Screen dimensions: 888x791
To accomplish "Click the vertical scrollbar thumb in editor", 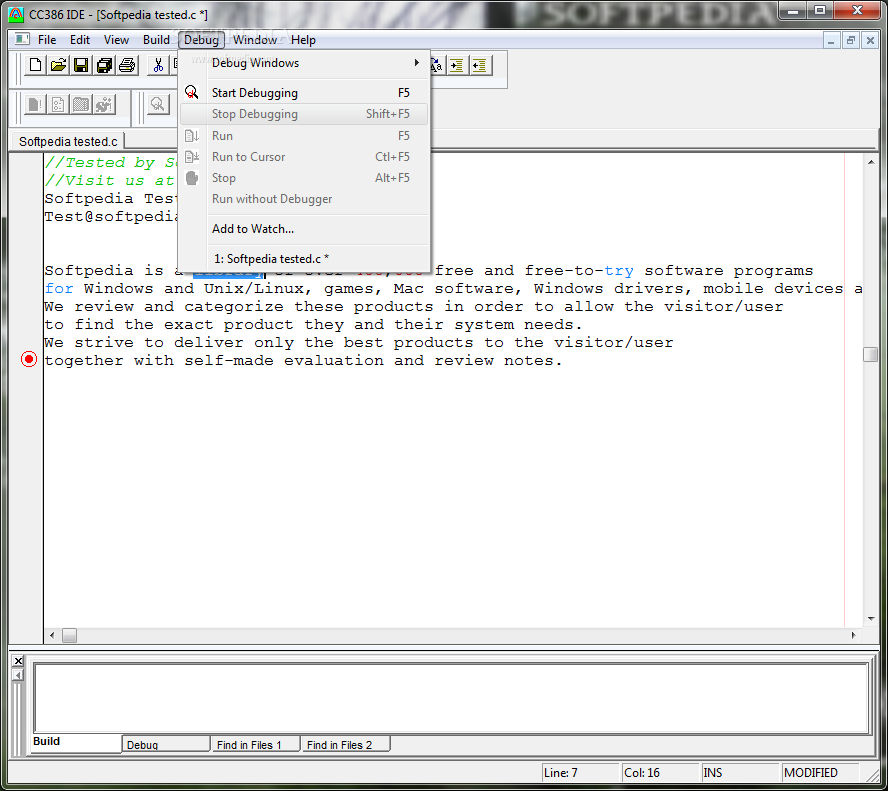I will (870, 354).
